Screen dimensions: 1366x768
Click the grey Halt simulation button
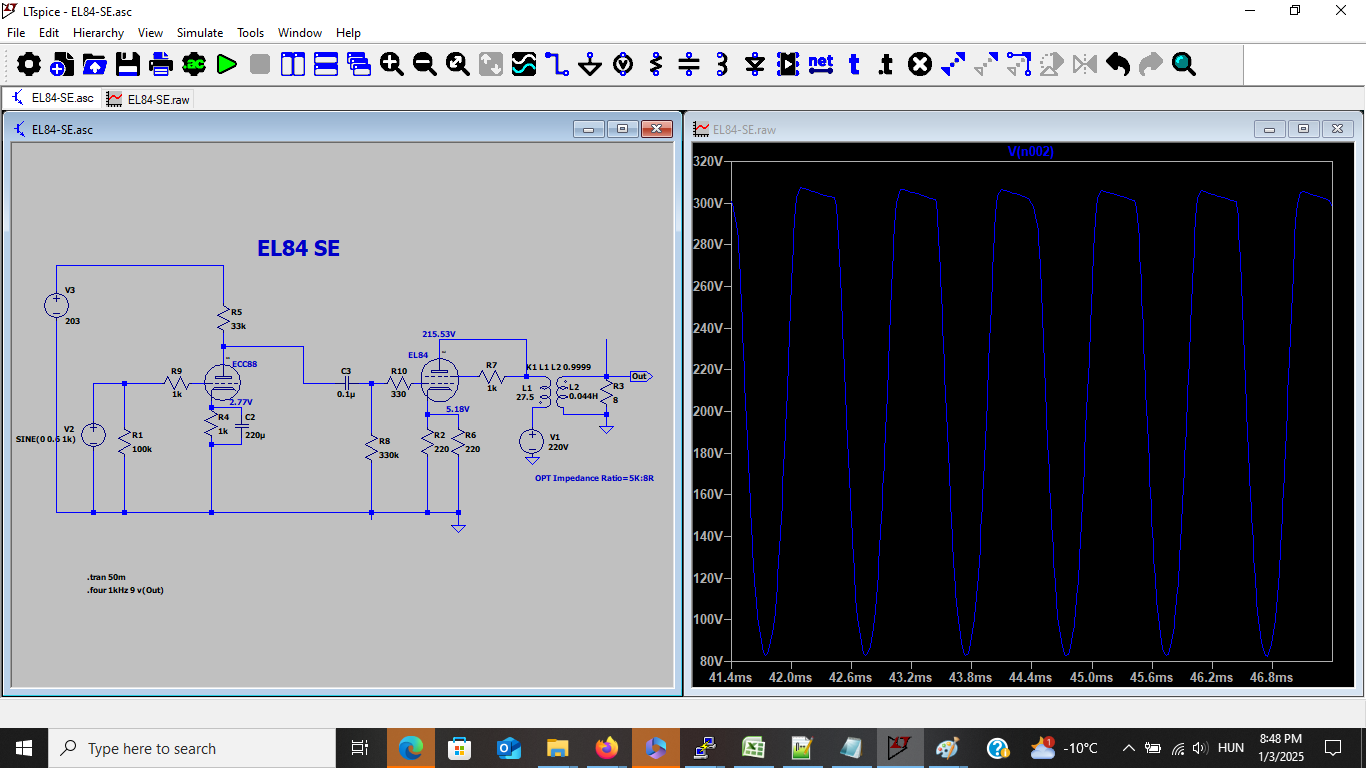pos(260,64)
